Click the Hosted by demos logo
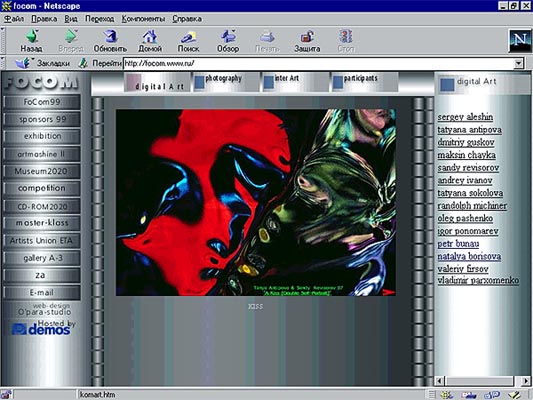The height and width of the screenshot is (400, 533). click(x=43, y=328)
